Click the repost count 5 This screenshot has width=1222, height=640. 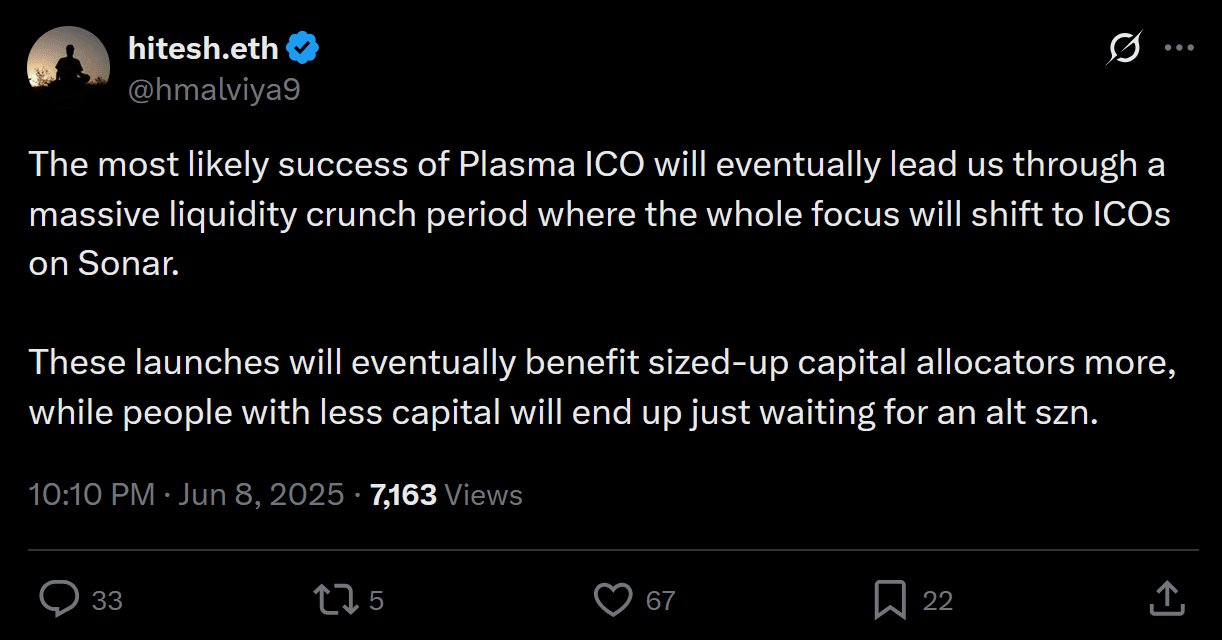tap(377, 601)
